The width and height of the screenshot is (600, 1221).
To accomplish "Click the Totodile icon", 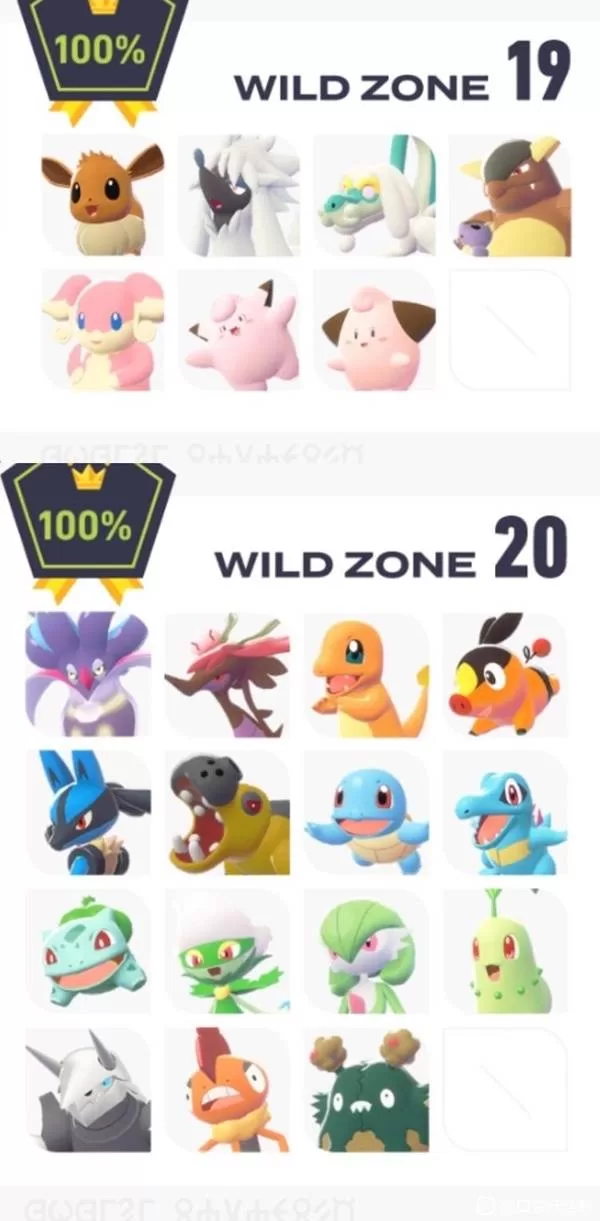I will click(x=505, y=813).
